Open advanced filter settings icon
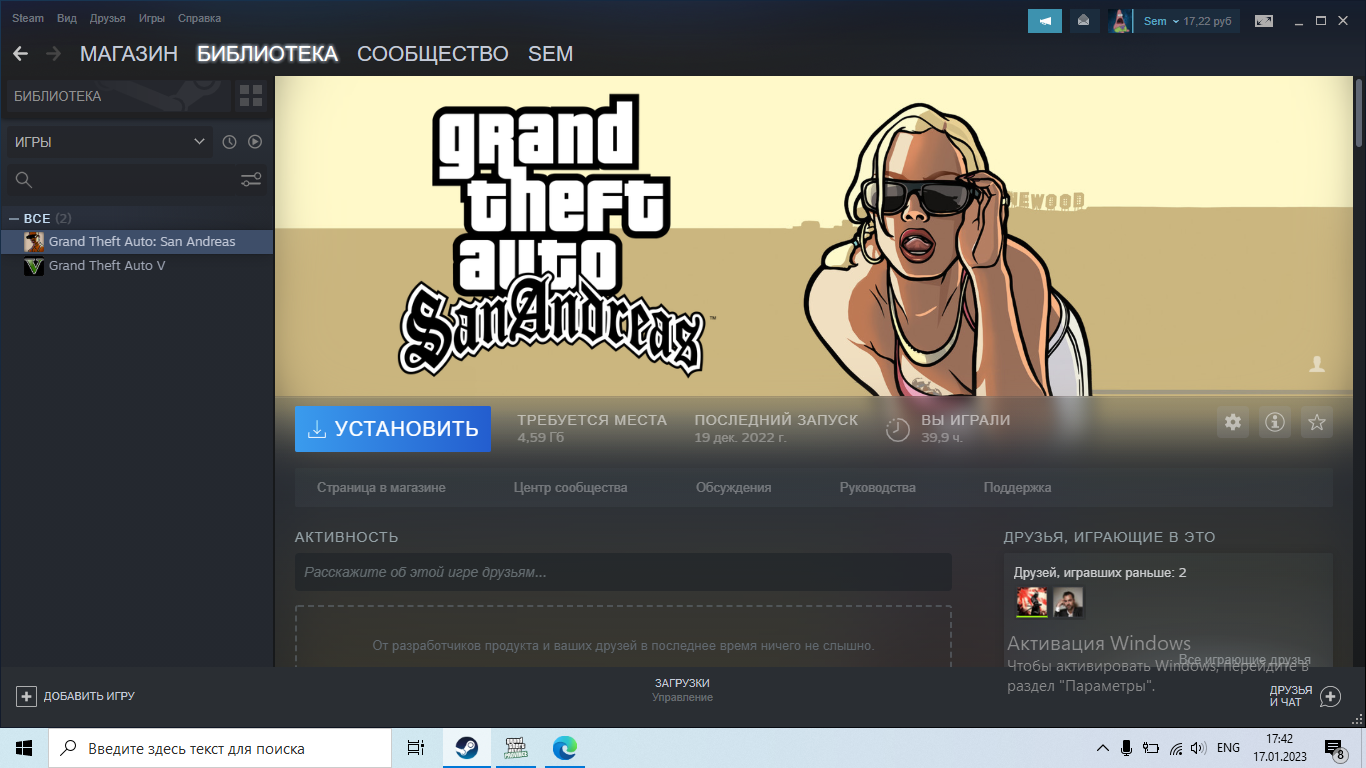Image resolution: width=1366 pixels, height=768 pixels. pyautogui.click(x=251, y=180)
